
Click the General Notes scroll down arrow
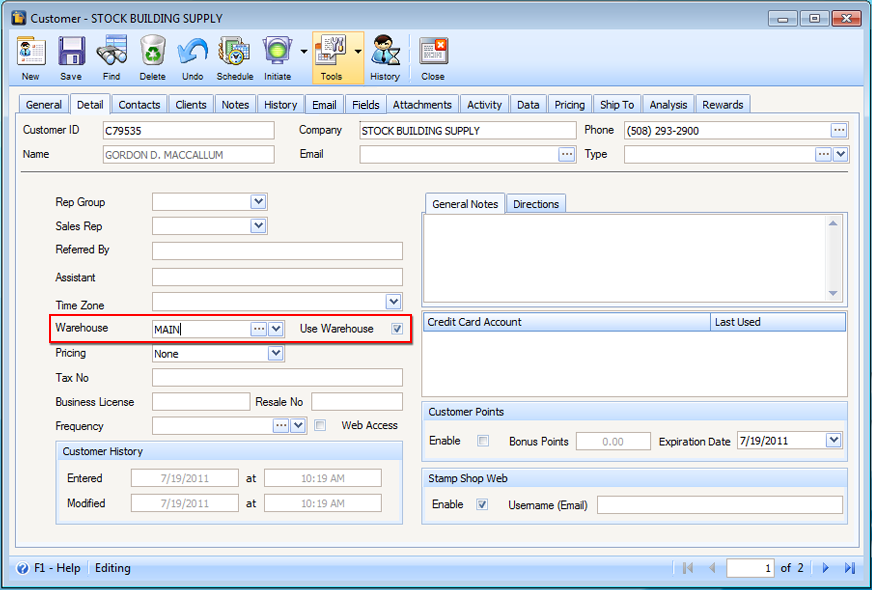[833, 293]
